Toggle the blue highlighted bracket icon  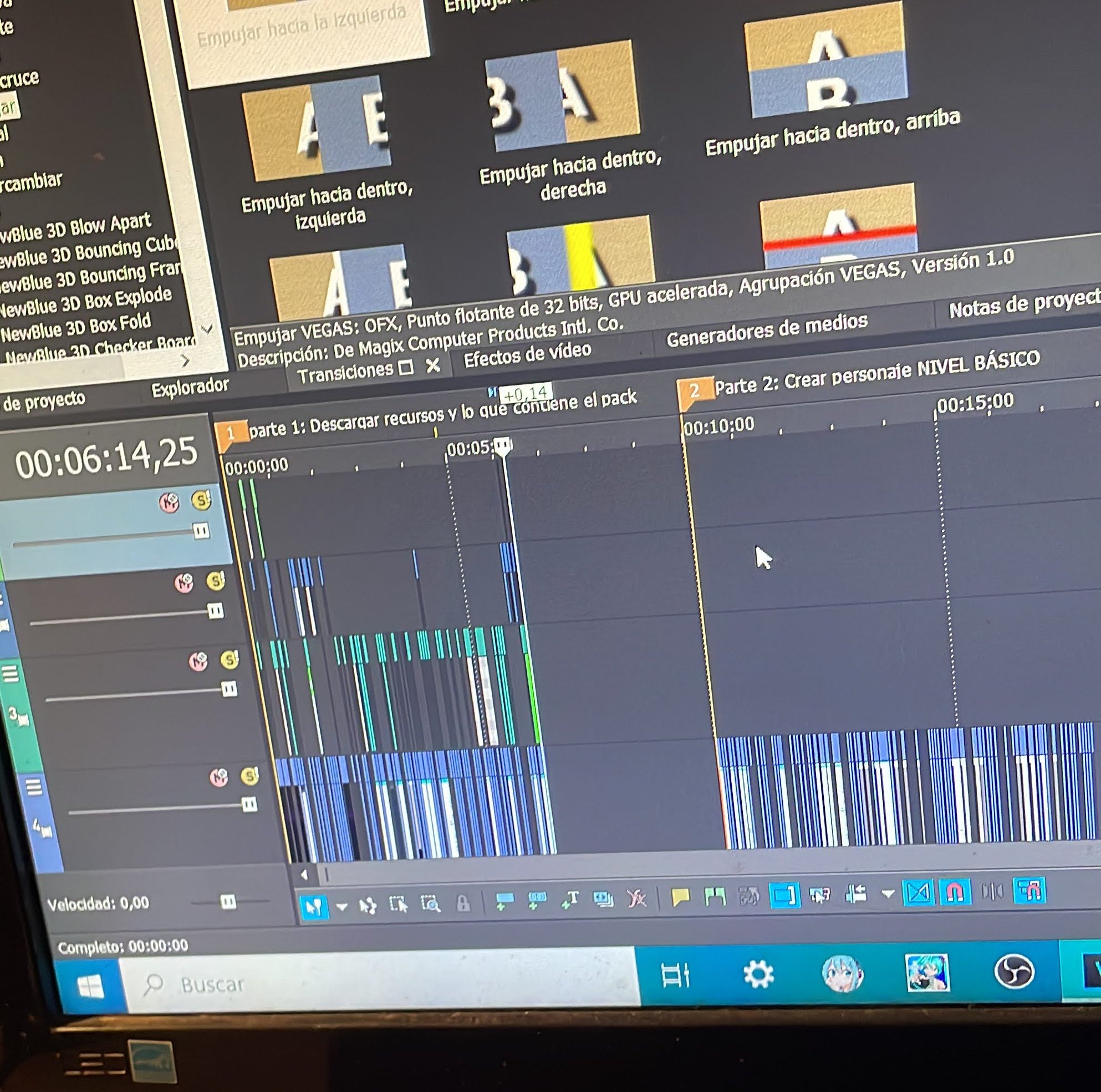[784, 895]
